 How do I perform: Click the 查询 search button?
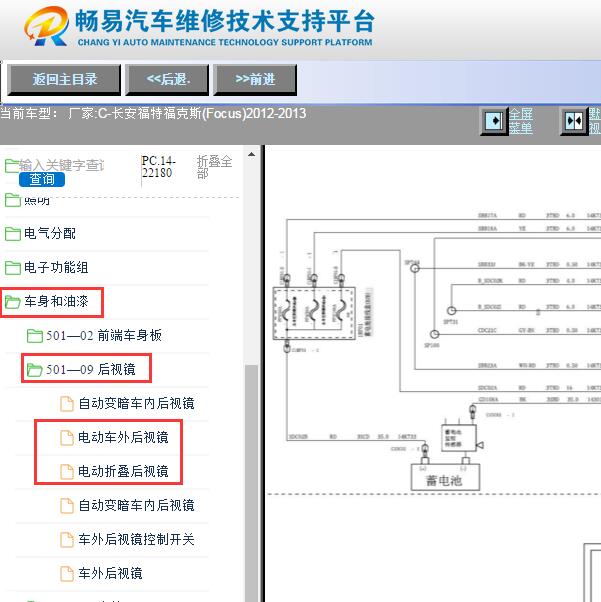42,179
